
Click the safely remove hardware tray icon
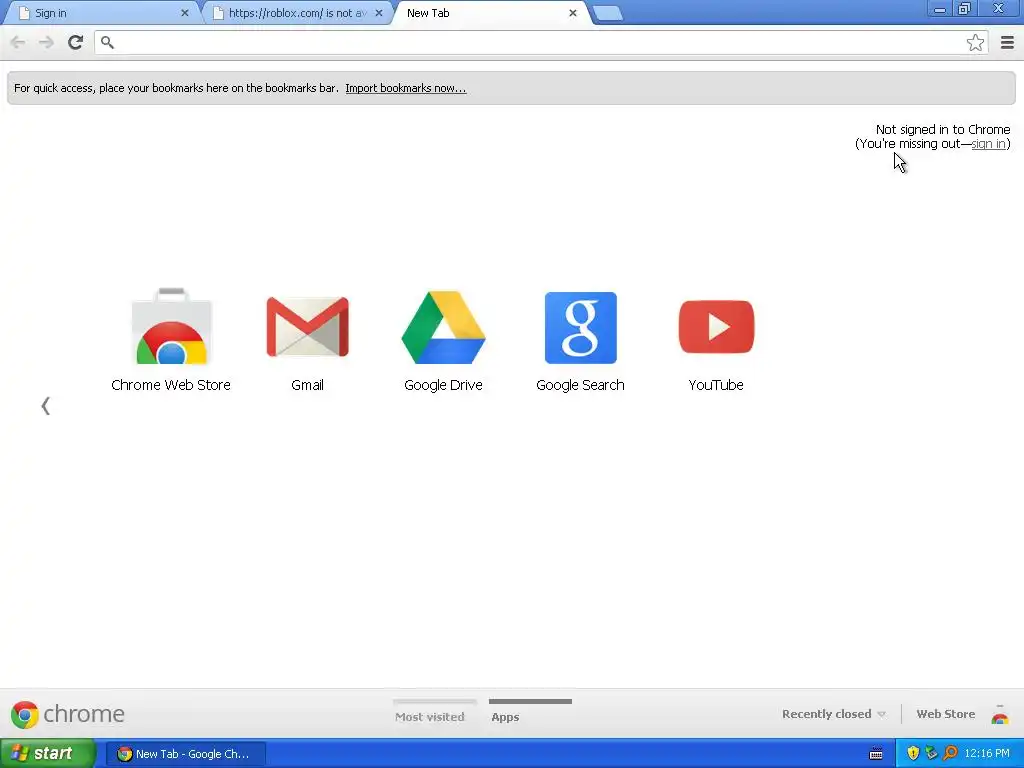tap(931, 753)
